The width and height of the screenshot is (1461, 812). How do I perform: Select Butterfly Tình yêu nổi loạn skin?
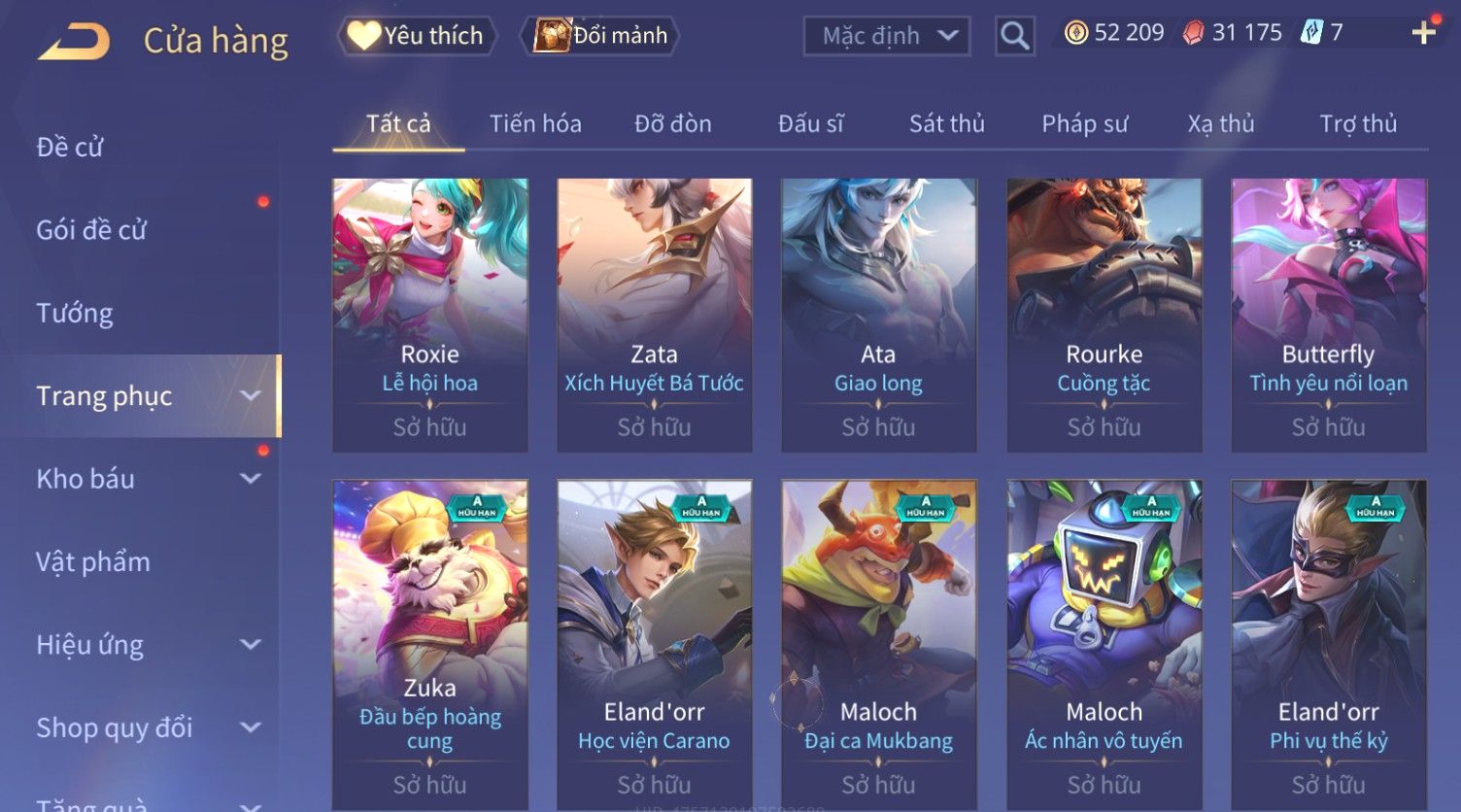[1328, 315]
